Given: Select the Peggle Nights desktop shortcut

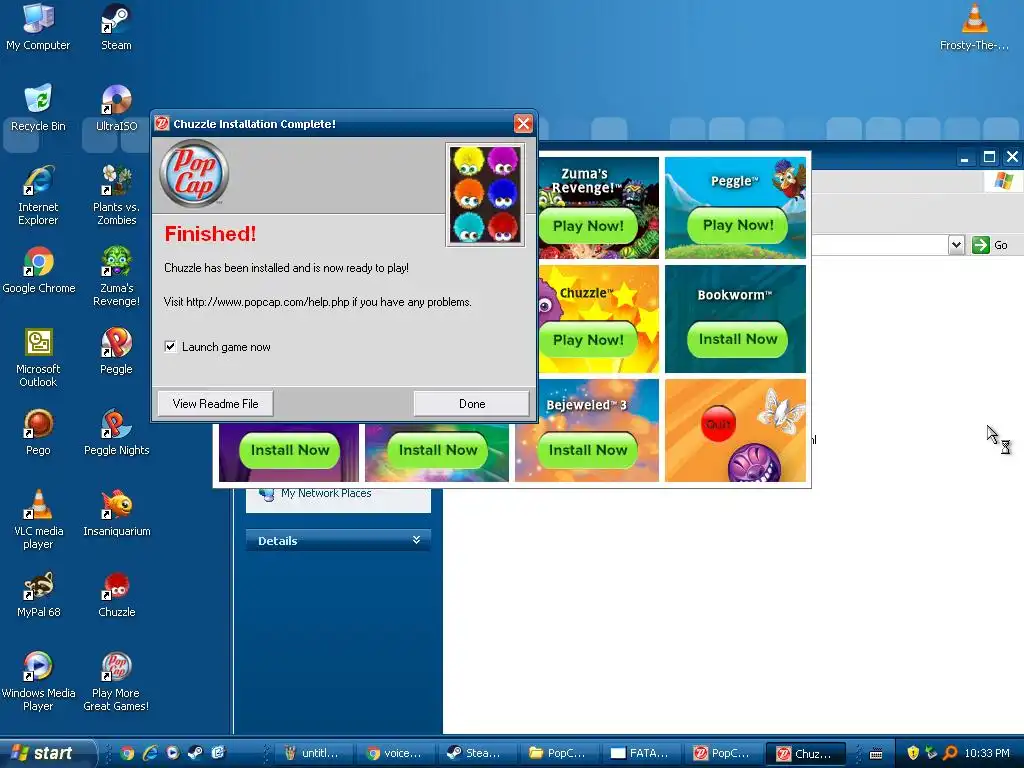Looking at the screenshot, I should coord(116,432).
